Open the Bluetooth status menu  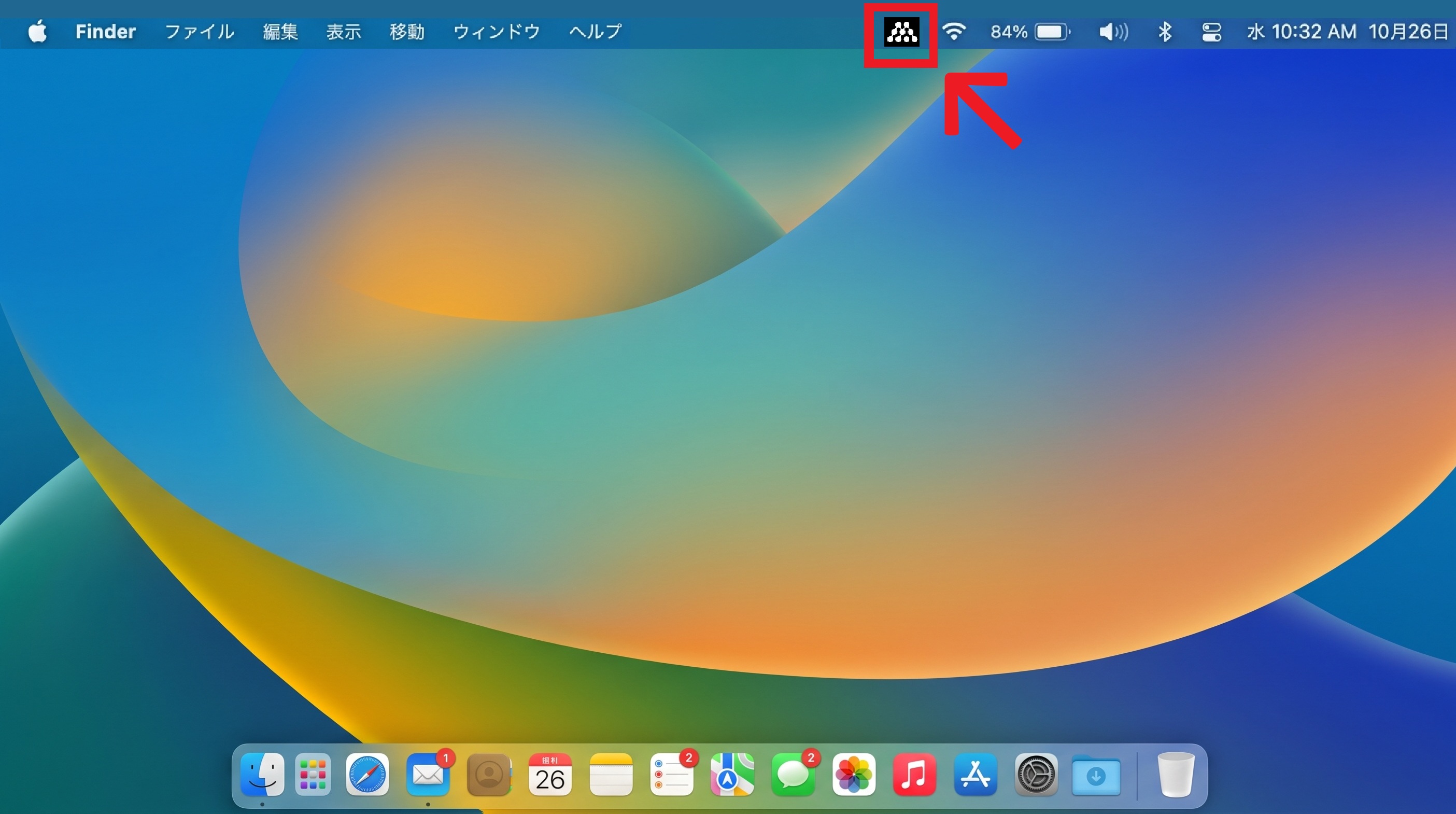(1165, 32)
